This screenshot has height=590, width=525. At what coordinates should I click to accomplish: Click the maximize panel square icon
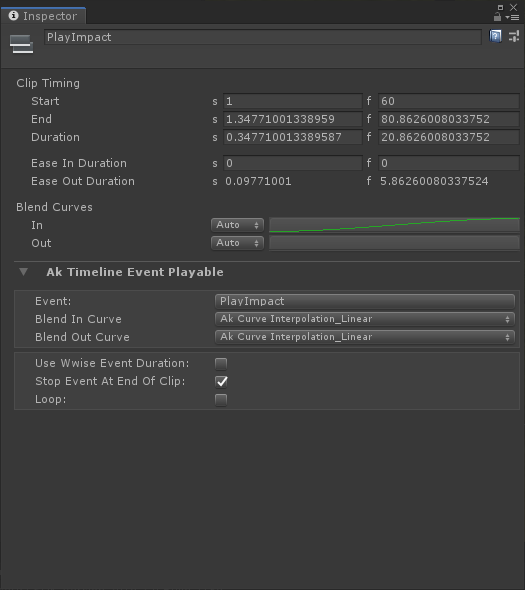[500, 7]
